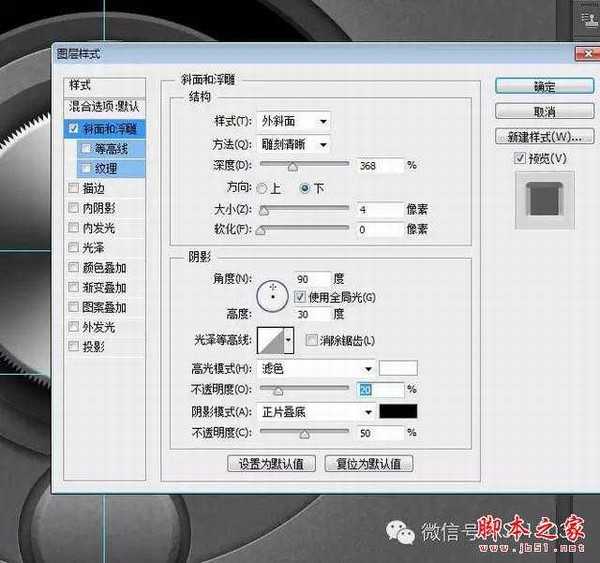Select the 描边 list entry label
Screen dimensions: 600x563
tap(93, 188)
